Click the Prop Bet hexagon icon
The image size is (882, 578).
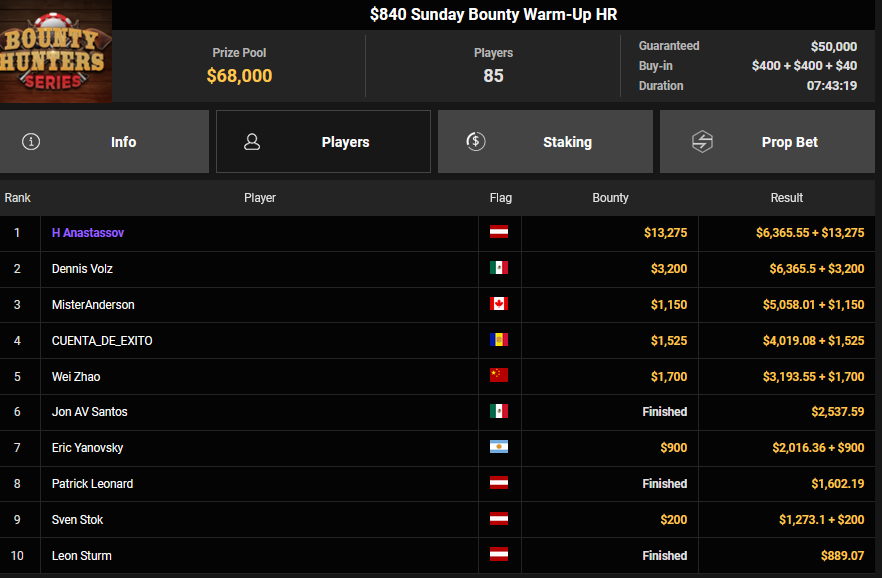702,142
